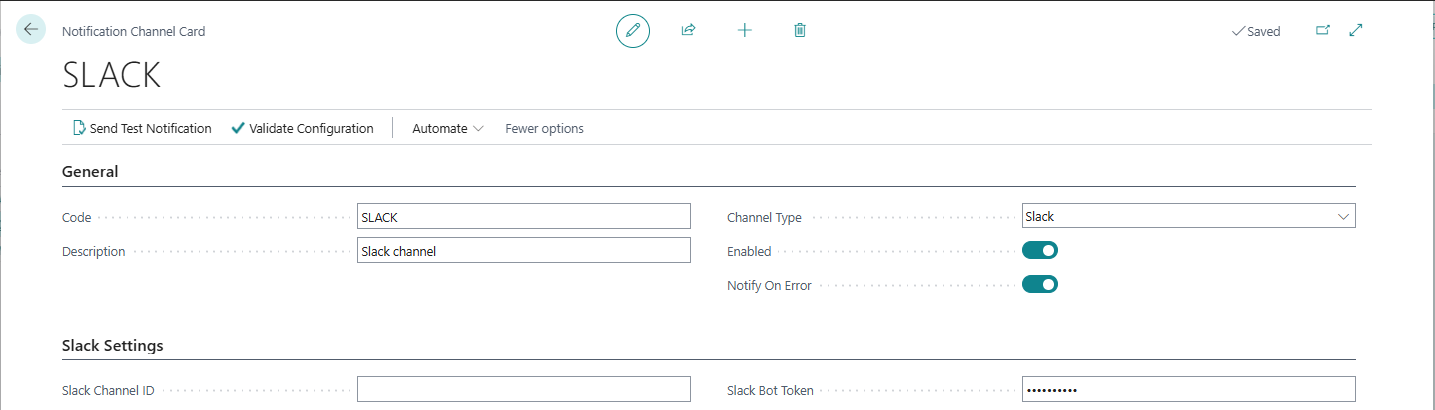Click the Slack Bot Token field
This screenshot has height=410, width=1435.
tap(1188, 389)
